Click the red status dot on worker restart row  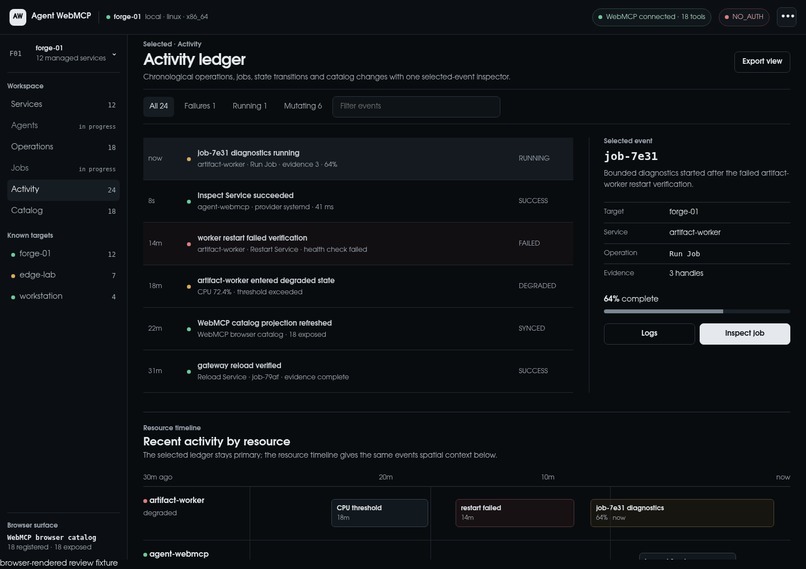189,244
